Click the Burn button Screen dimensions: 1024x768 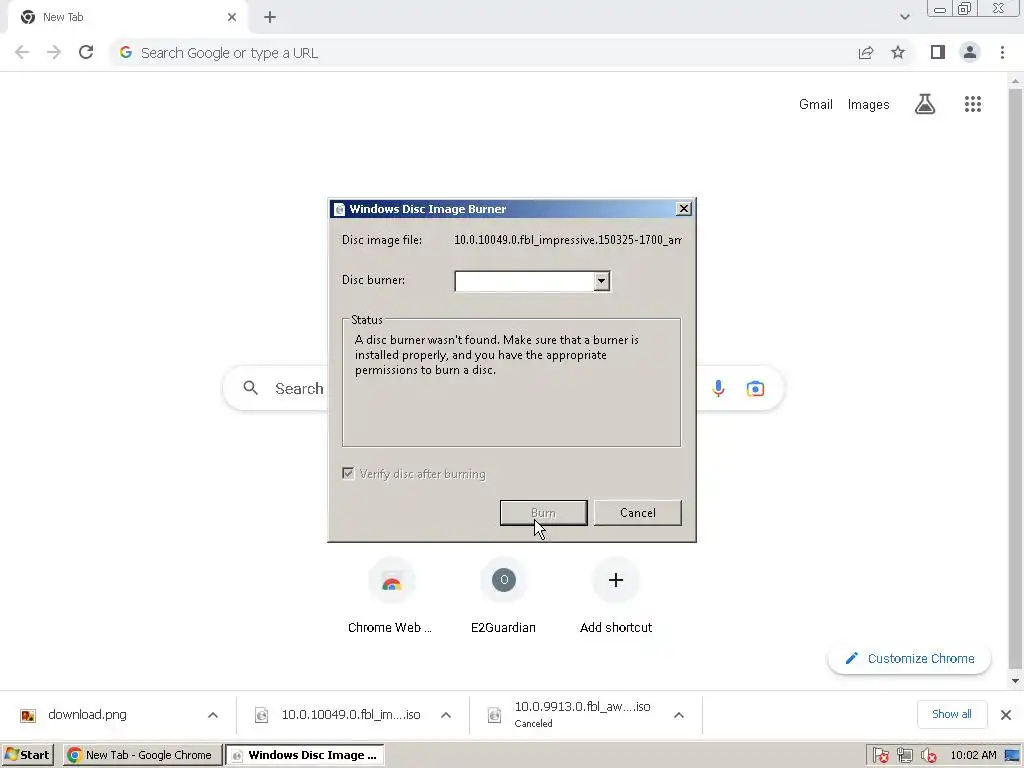543,513
